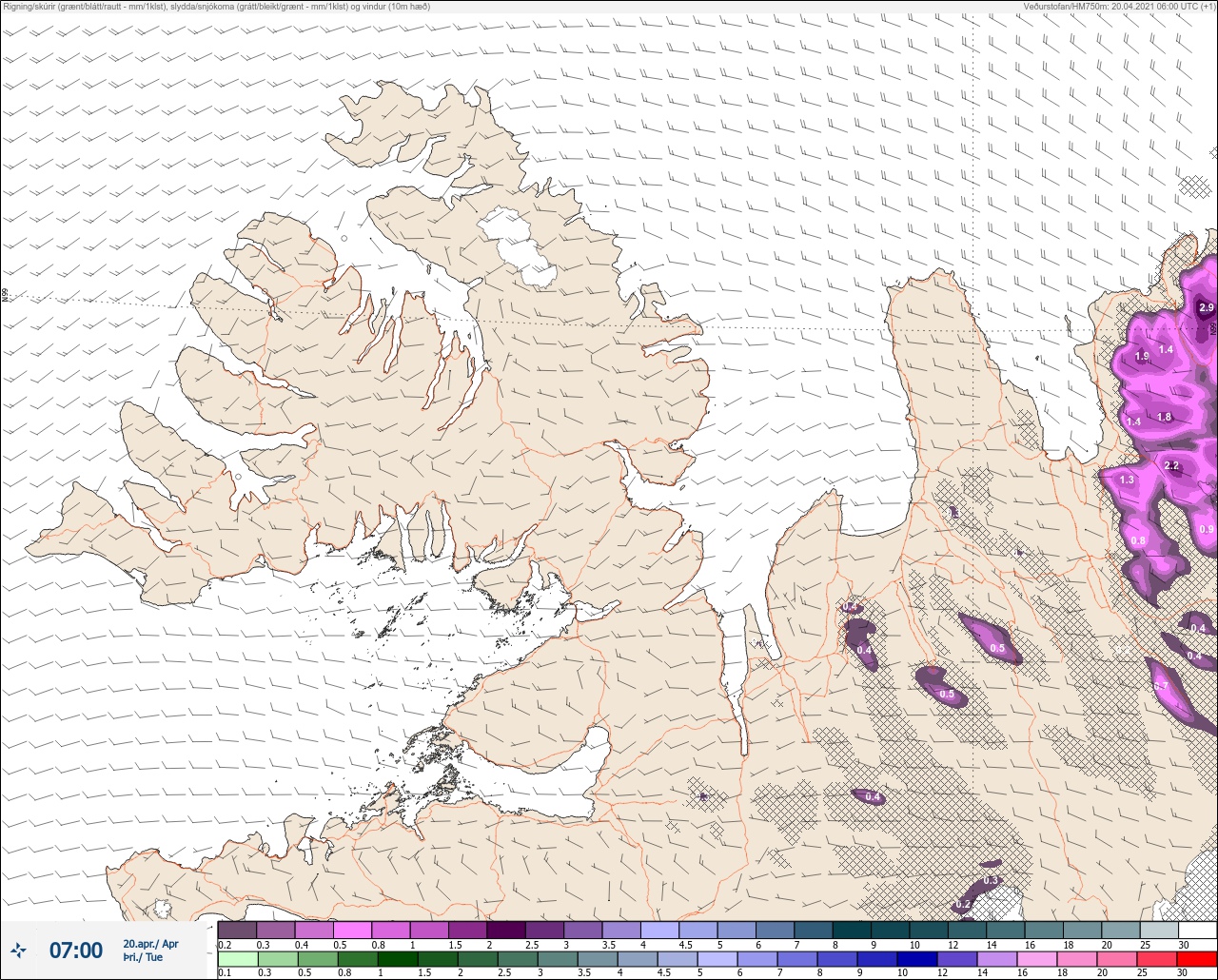
Task: Select the lavender upper swatch starting at 4
Action: pos(659,930)
